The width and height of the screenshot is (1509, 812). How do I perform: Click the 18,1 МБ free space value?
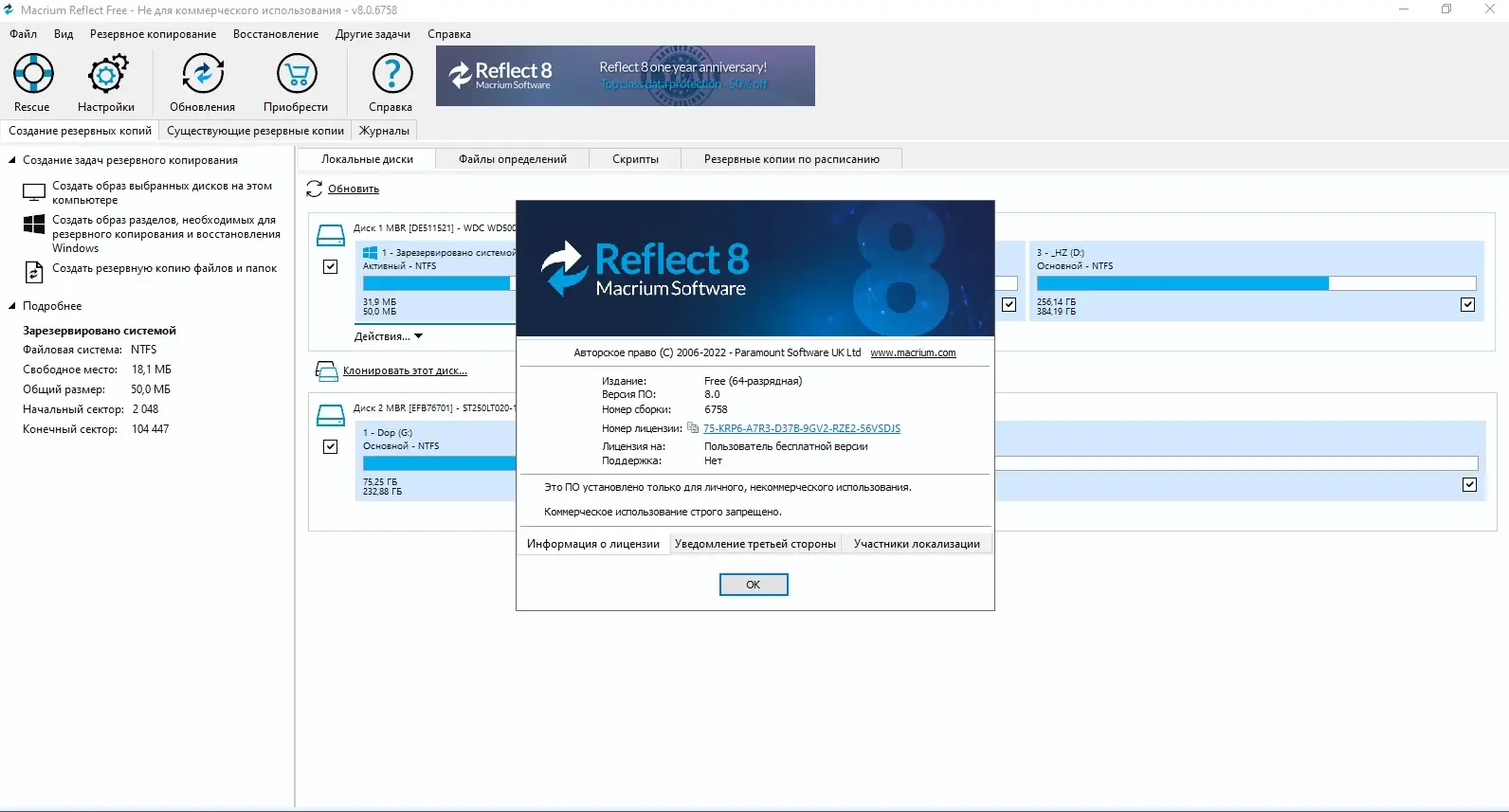[152, 370]
